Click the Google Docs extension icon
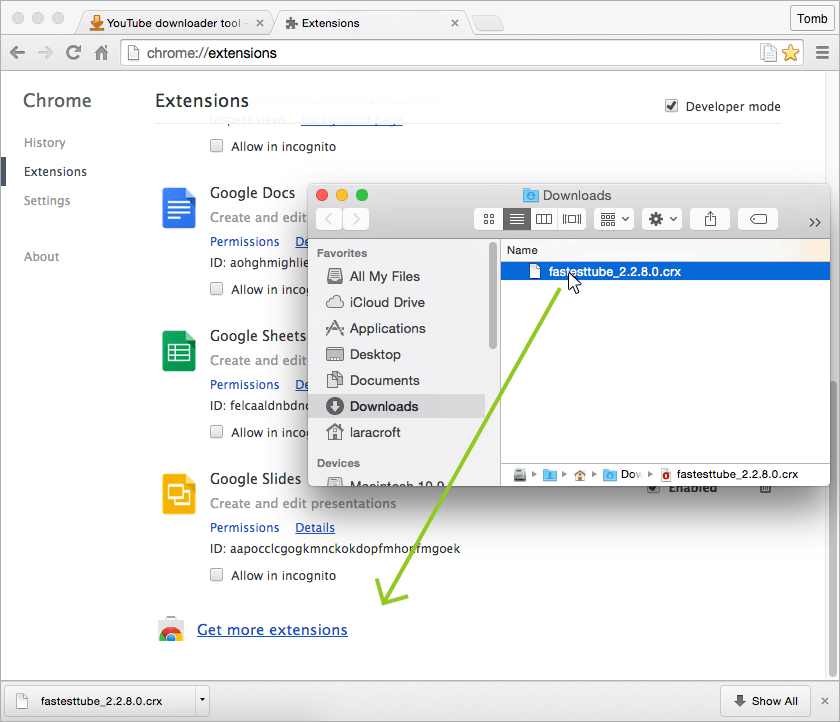Screen dimensions: 840x722 (x=179, y=208)
